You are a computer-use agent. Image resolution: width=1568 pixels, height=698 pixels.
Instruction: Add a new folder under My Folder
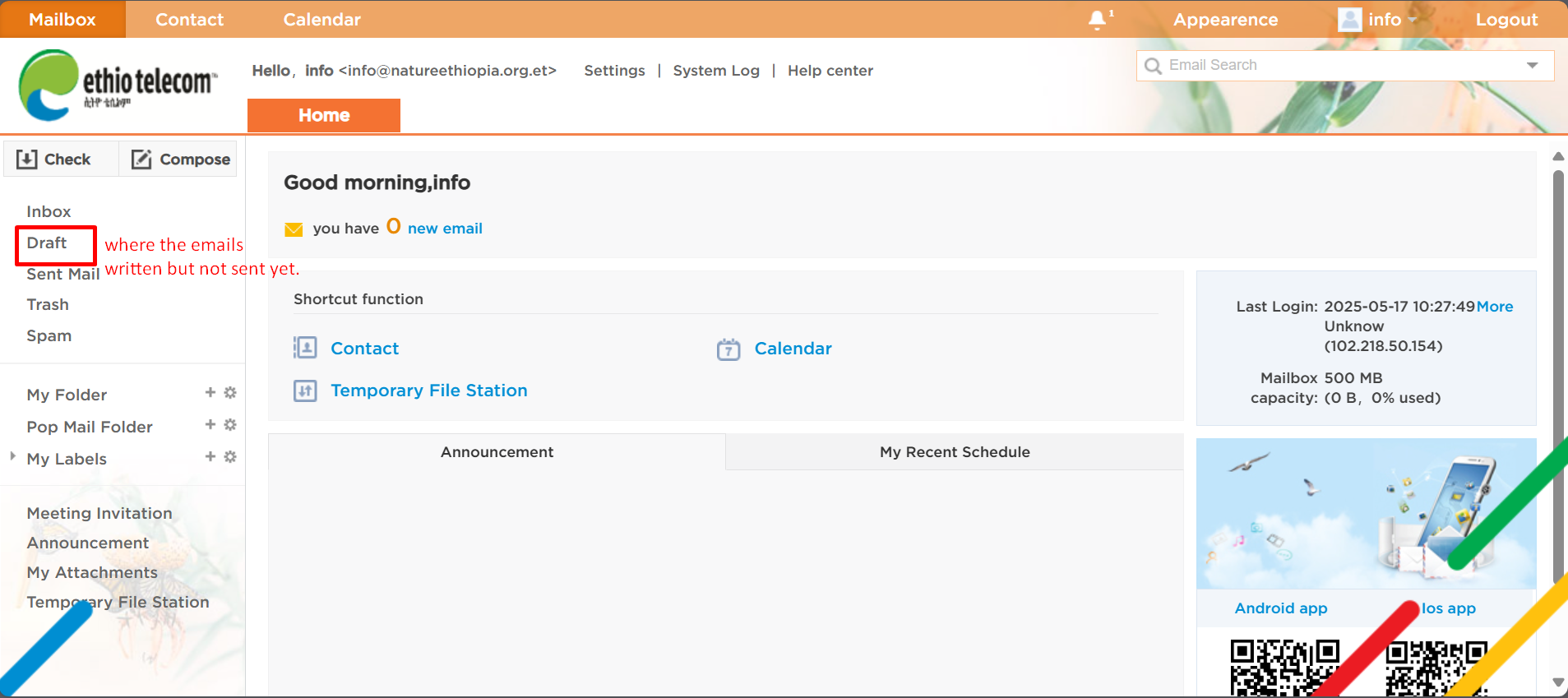[x=210, y=393]
